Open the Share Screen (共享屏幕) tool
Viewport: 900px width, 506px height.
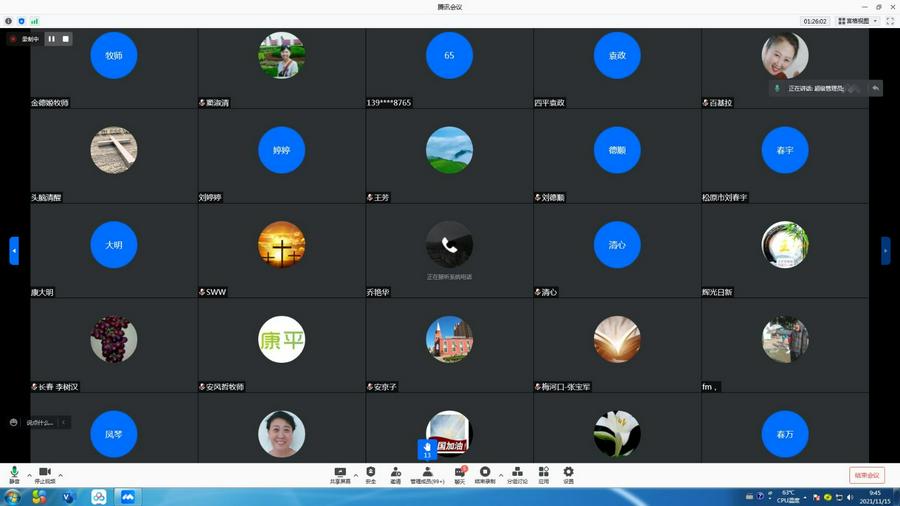(x=340, y=474)
